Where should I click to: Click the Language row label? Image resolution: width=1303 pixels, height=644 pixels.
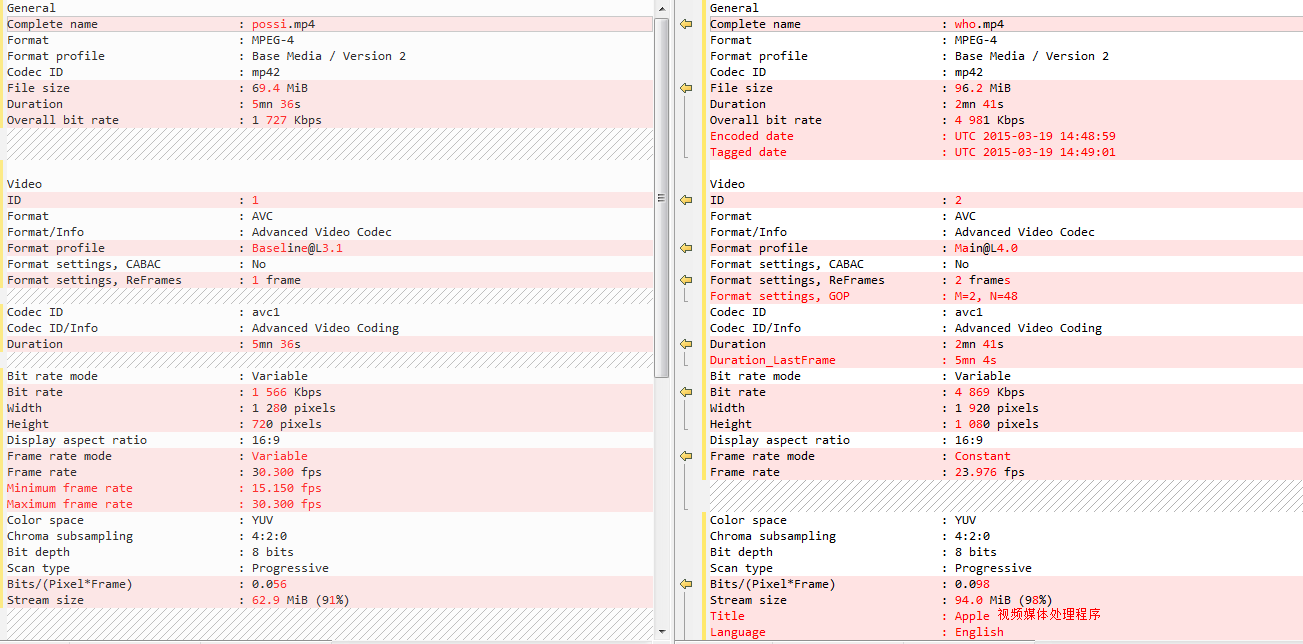point(738,632)
